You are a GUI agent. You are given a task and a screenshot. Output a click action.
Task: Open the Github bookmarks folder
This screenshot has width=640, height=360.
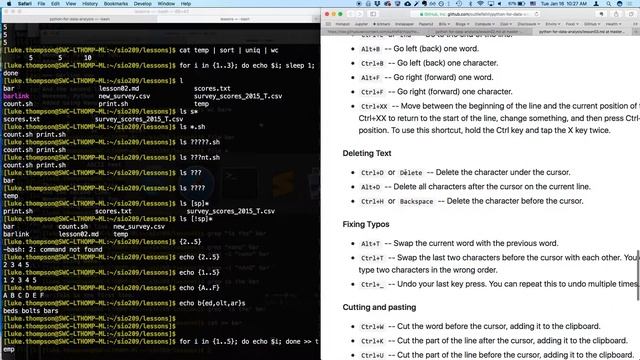tap(592, 24)
